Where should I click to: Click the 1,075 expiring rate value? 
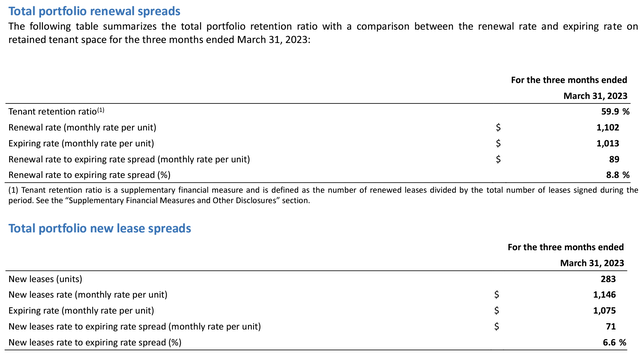click(x=604, y=311)
